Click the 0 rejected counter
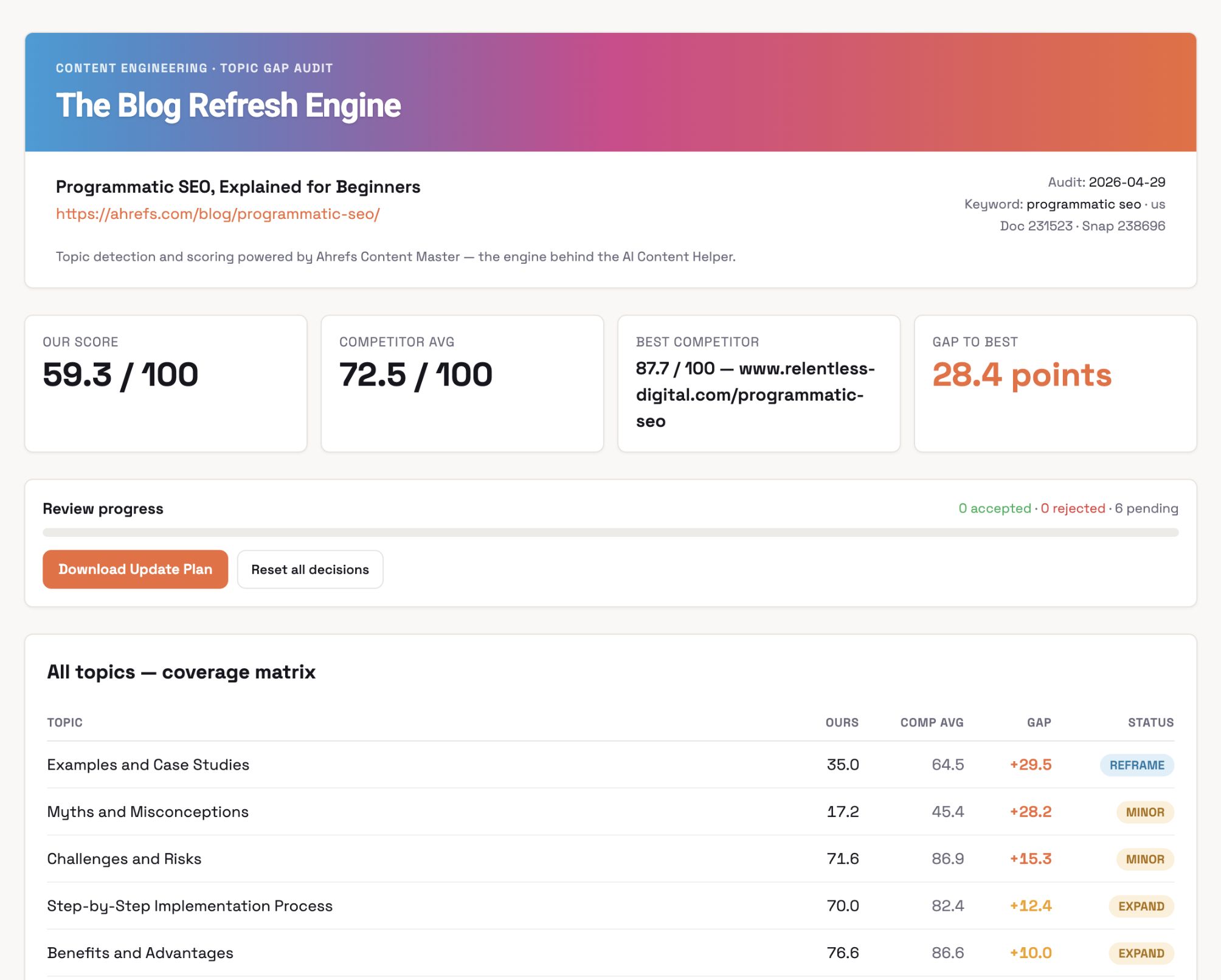 1073,508
